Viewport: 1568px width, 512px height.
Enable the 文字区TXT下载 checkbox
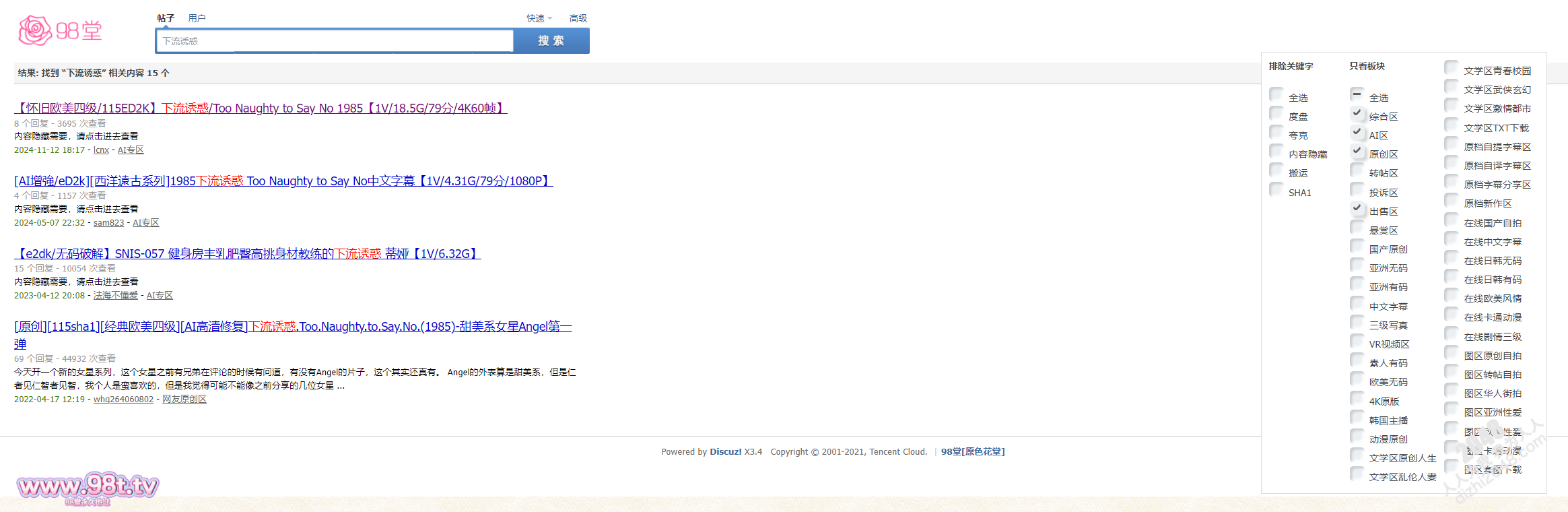(1452, 125)
